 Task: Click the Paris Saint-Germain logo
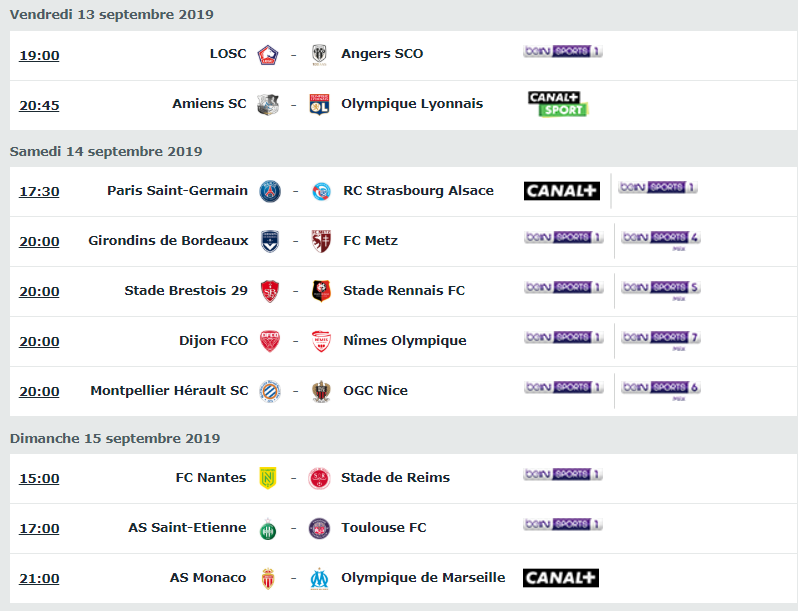pyautogui.click(x=270, y=191)
